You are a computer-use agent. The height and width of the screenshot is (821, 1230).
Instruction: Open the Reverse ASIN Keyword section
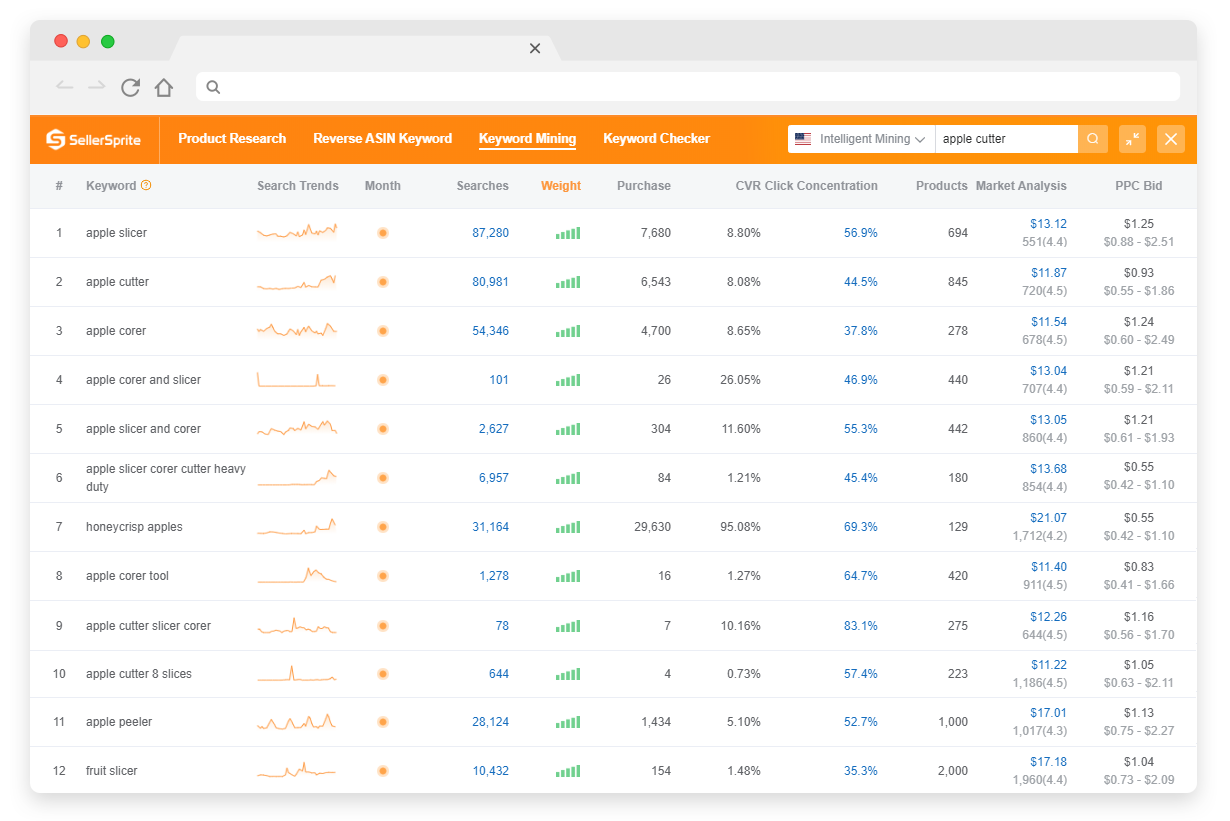(382, 139)
